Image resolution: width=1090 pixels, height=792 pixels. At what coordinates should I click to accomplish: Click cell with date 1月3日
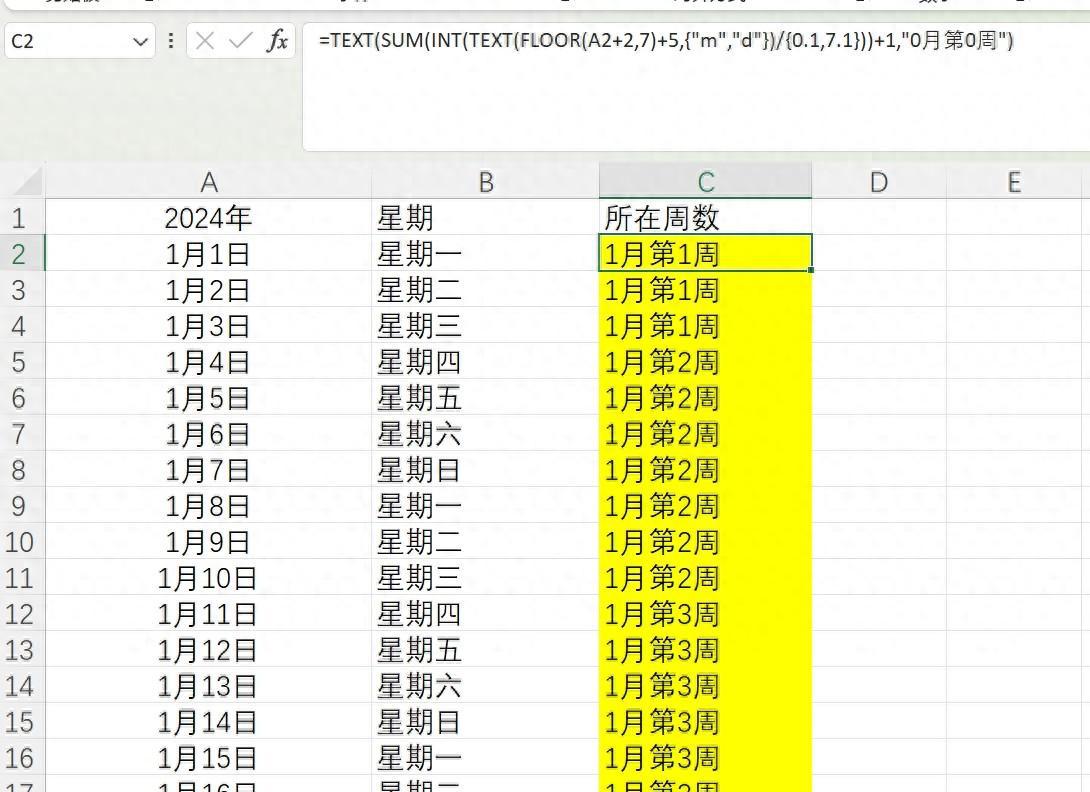click(x=209, y=326)
